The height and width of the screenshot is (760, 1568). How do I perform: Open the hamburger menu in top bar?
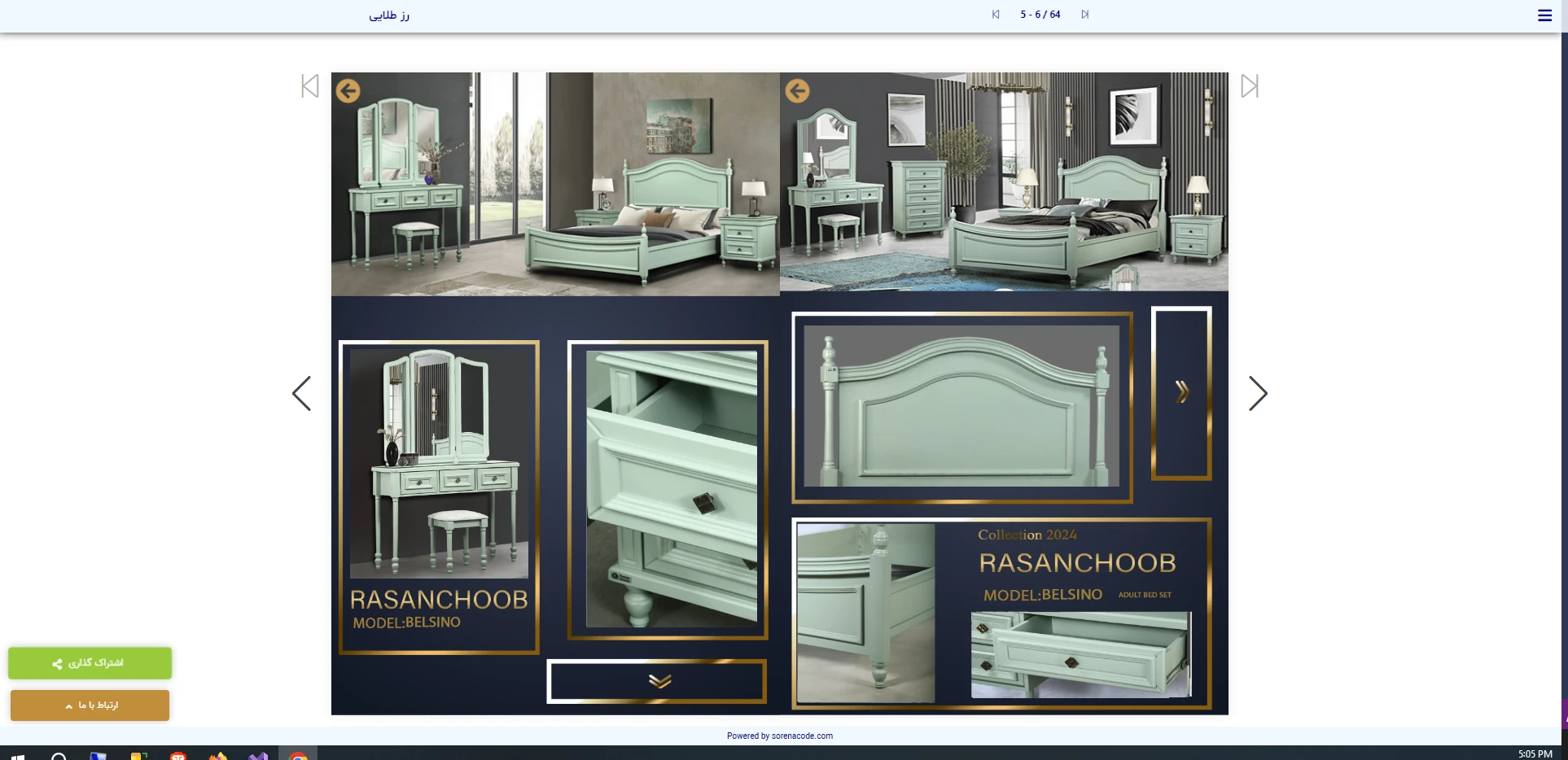click(1544, 15)
